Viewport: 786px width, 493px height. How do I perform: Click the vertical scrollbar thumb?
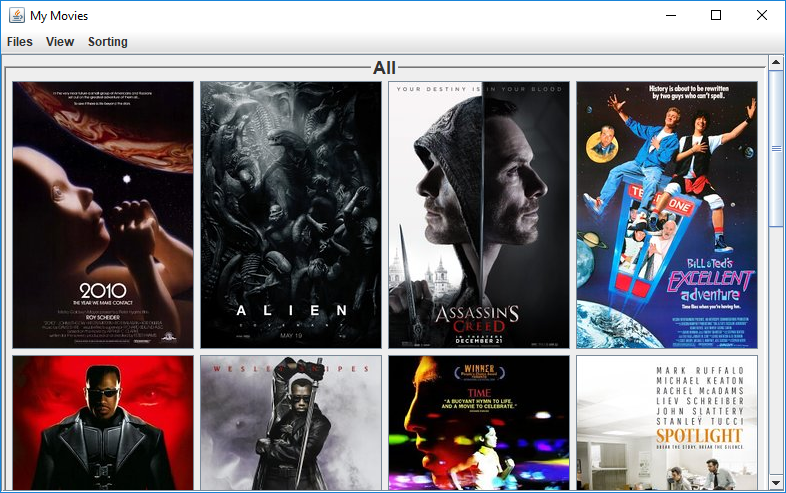point(776,148)
